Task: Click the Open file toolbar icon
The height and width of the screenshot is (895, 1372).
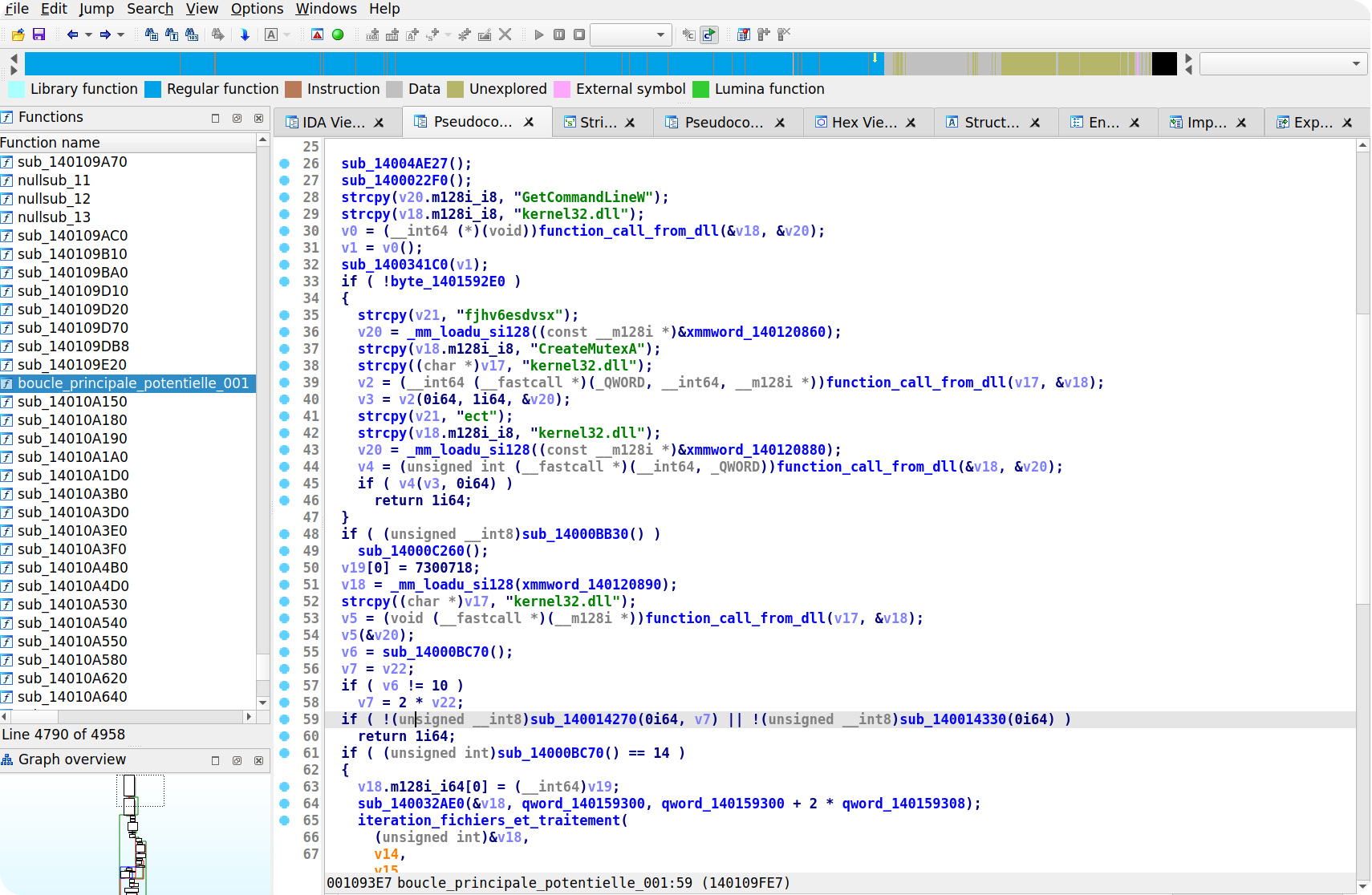Action: pos(18,34)
